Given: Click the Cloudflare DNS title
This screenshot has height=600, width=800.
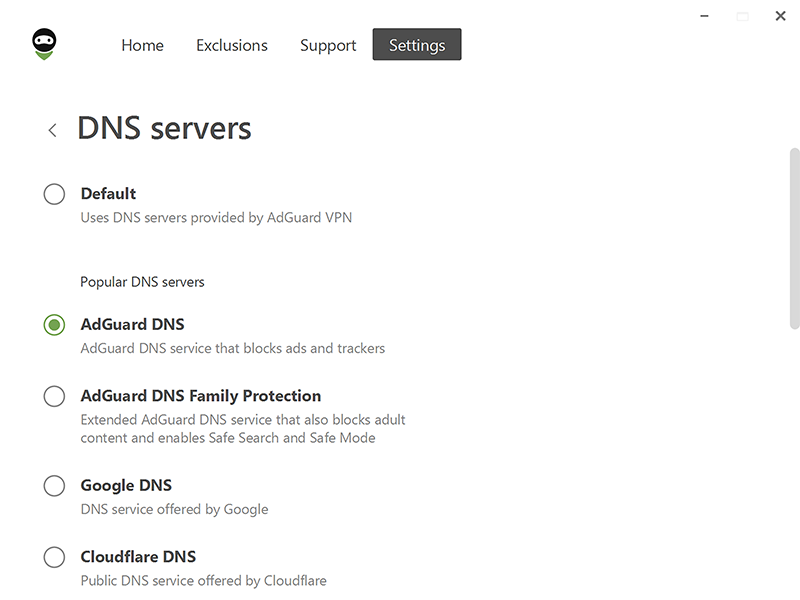Looking at the screenshot, I should click(x=138, y=557).
